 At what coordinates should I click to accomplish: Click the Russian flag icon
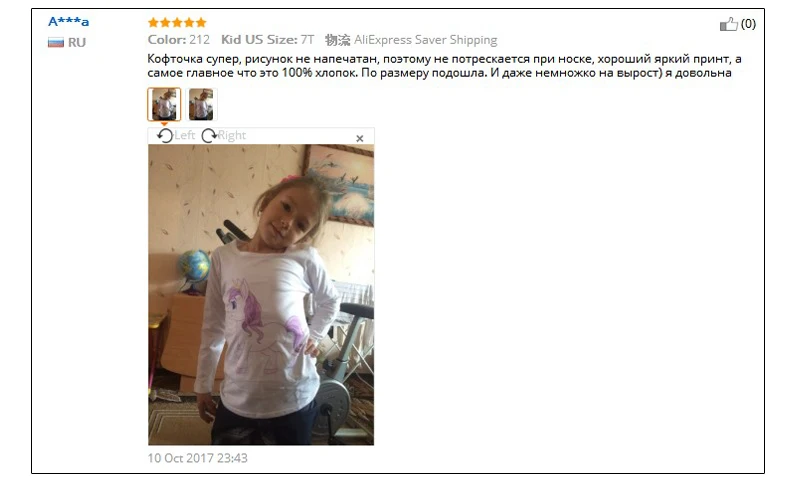56,42
